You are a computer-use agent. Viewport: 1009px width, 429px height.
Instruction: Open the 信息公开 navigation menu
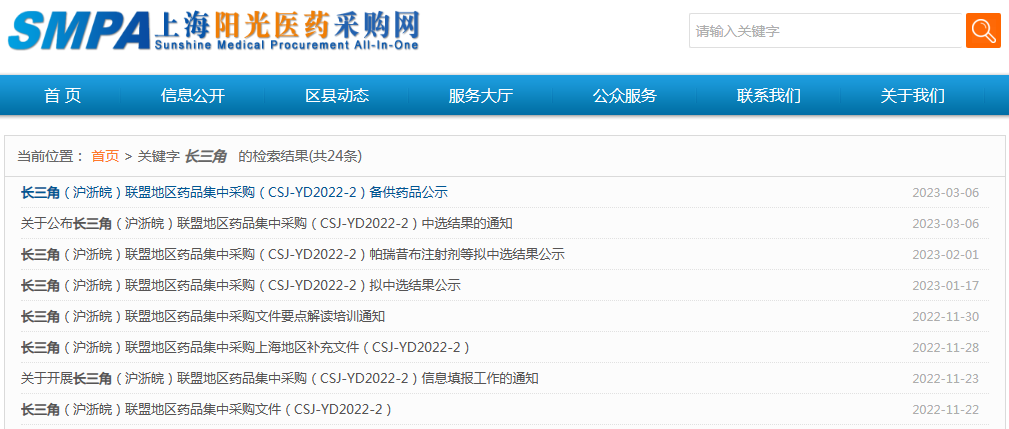coord(193,96)
